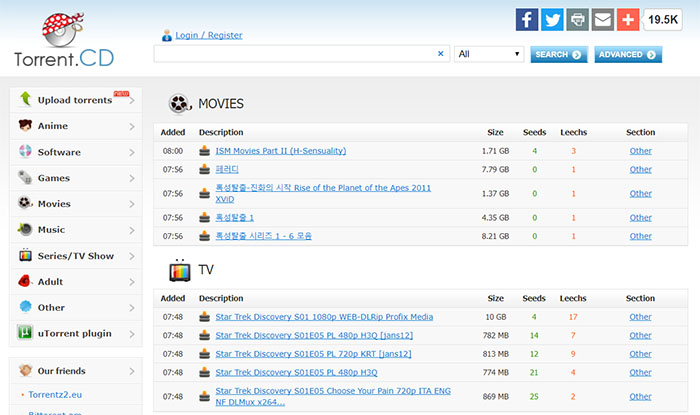
Task: Open the Anime menu item
Action: tap(76, 126)
